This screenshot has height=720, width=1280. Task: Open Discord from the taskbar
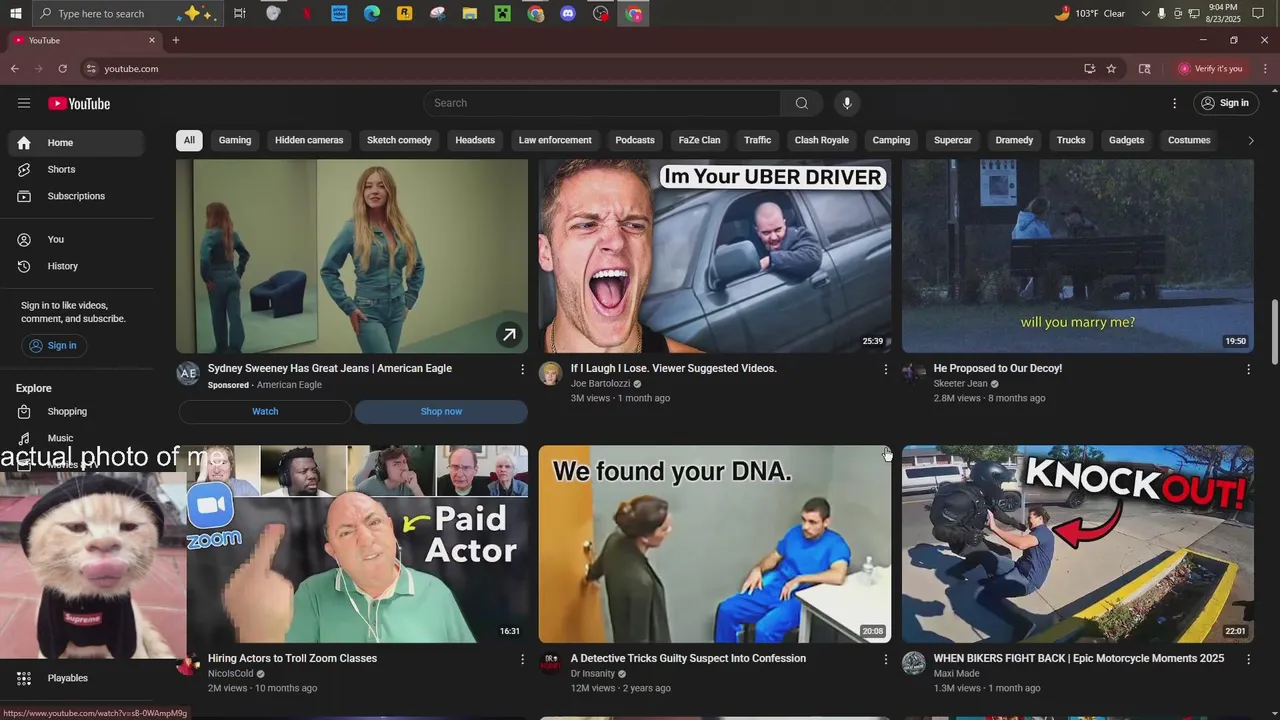pos(568,14)
